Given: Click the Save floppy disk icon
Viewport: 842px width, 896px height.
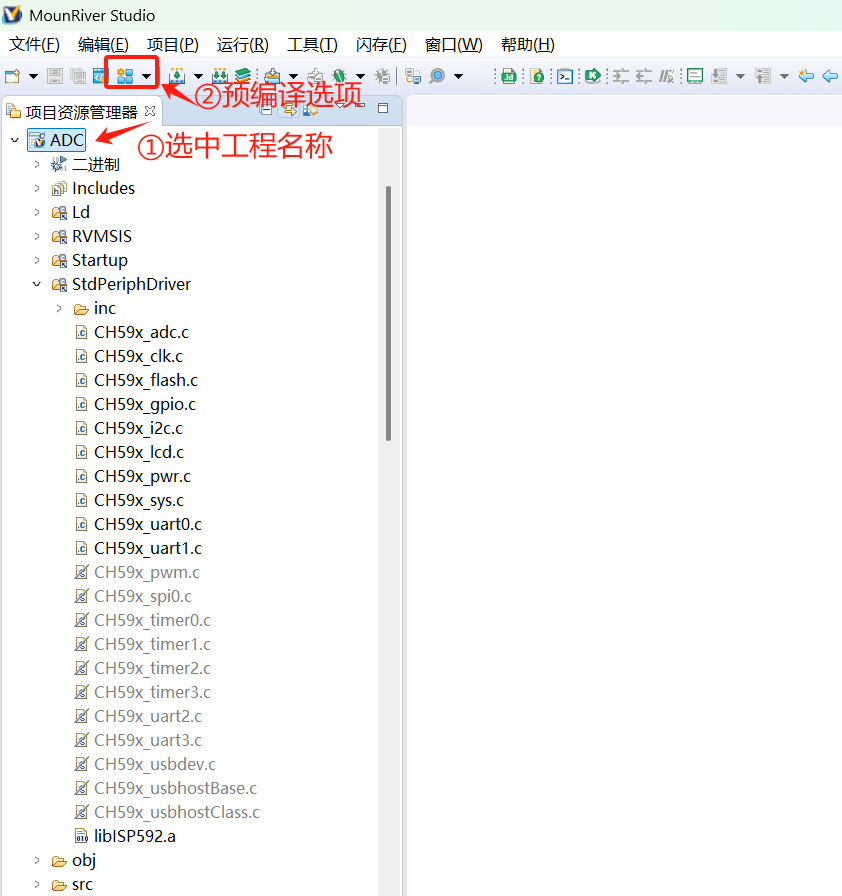Looking at the screenshot, I should coord(55,76).
